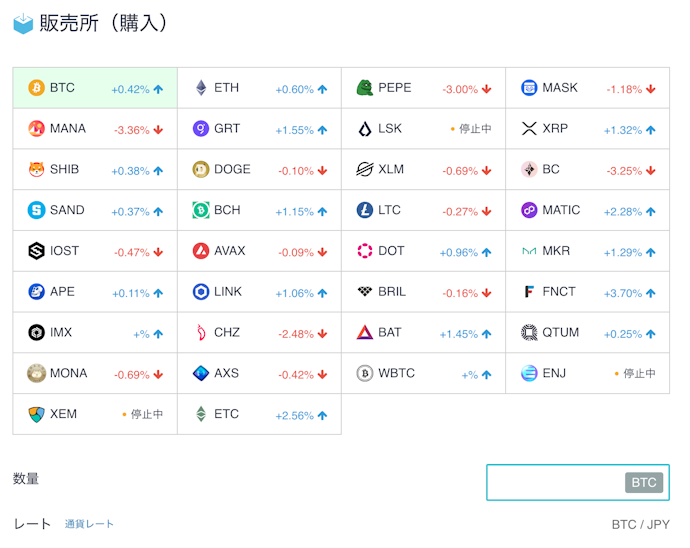Click the APE coin icon
Image resolution: width=690 pixels, height=548 pixels.
[x=37, y=292]
